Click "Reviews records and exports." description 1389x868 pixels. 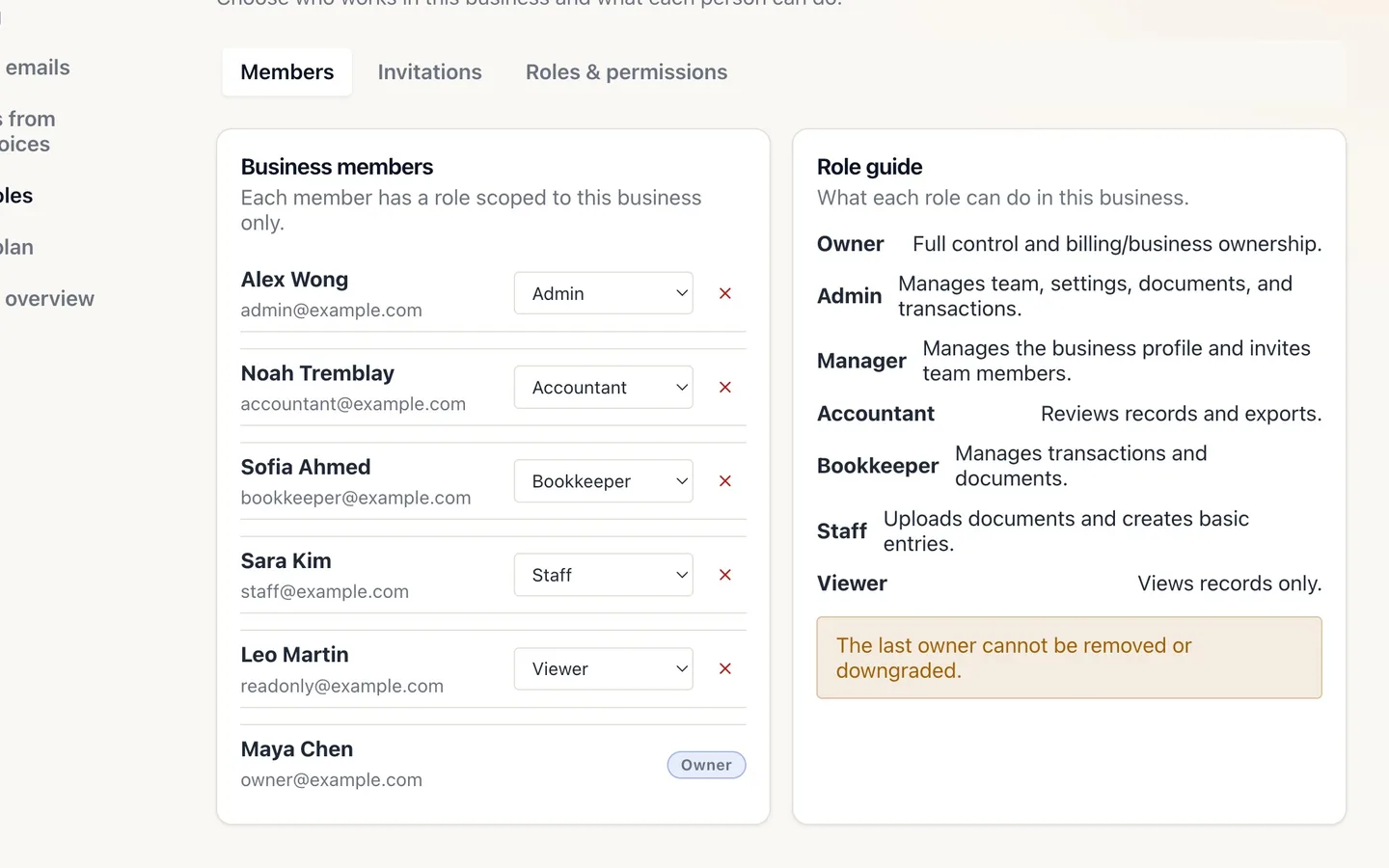point(1182,414)
